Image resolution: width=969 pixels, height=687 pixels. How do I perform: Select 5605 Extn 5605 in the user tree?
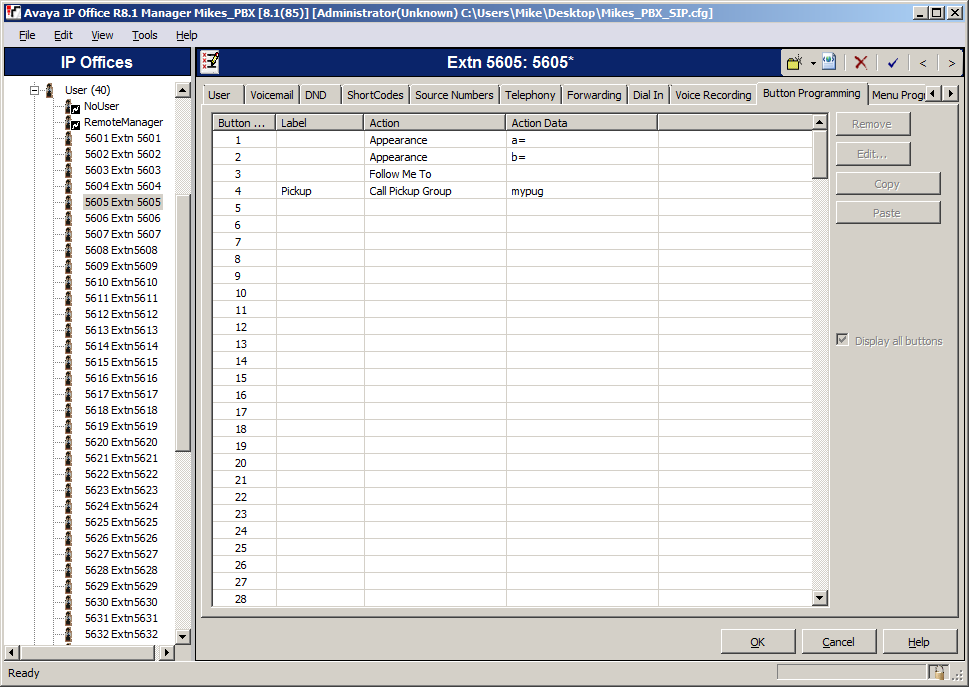(x=122, y=202)
